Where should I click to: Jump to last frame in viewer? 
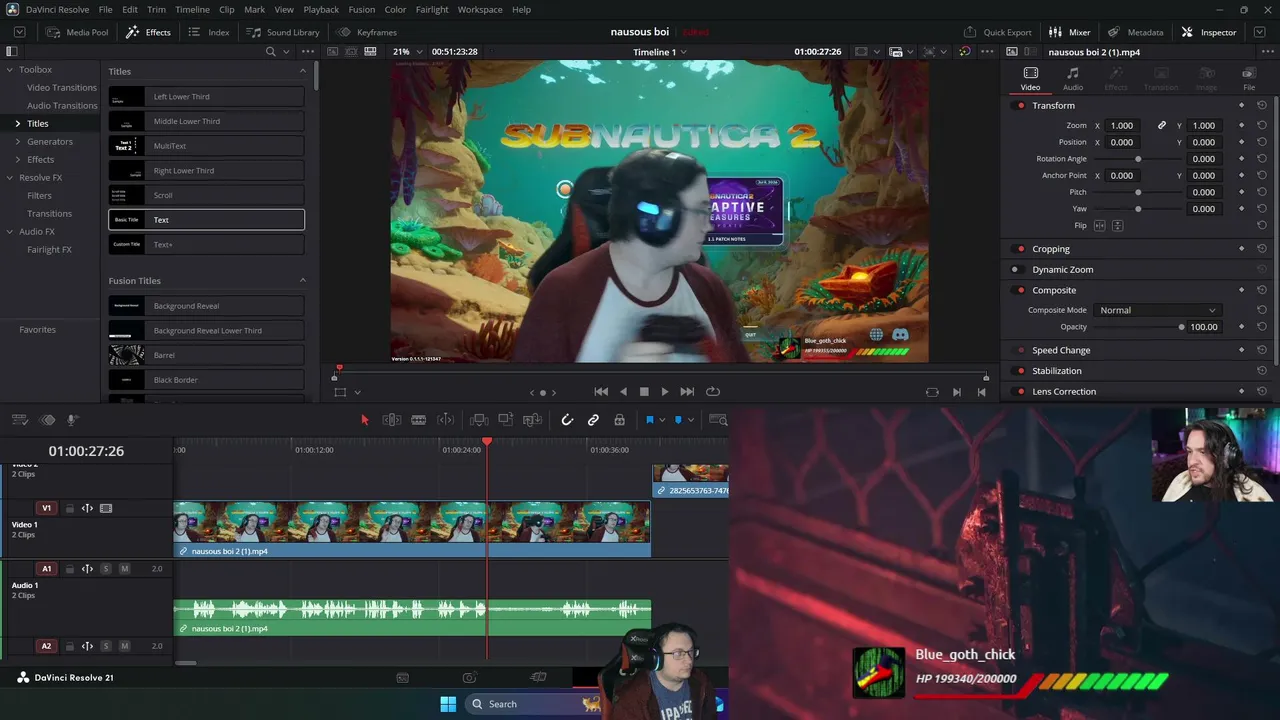[687, 392]
